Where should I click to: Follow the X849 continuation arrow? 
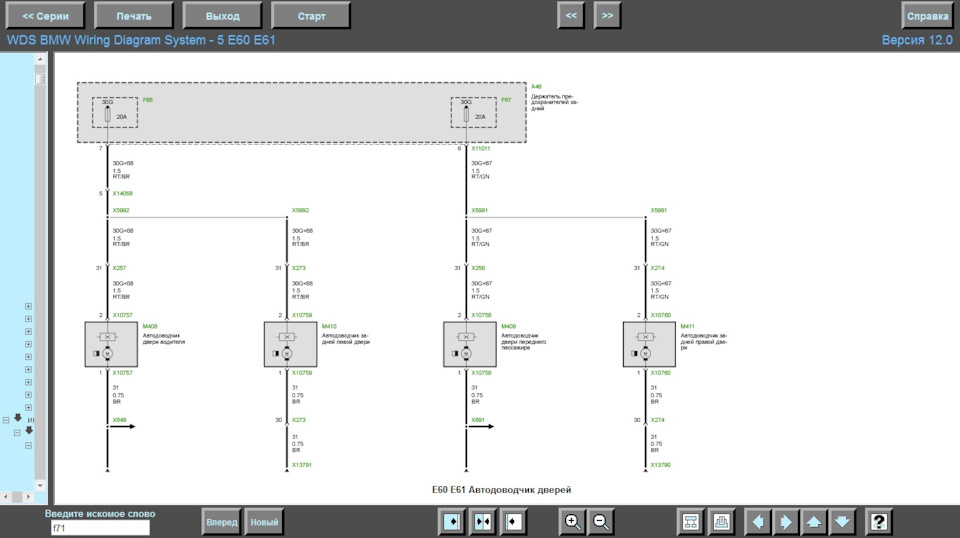pyautogui.click(x=122, y=427)
